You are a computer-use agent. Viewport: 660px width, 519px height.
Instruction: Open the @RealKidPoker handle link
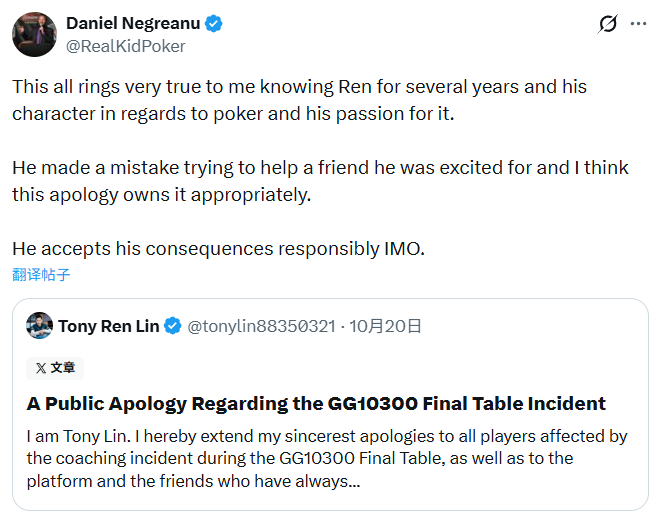(x=125, y=45)
